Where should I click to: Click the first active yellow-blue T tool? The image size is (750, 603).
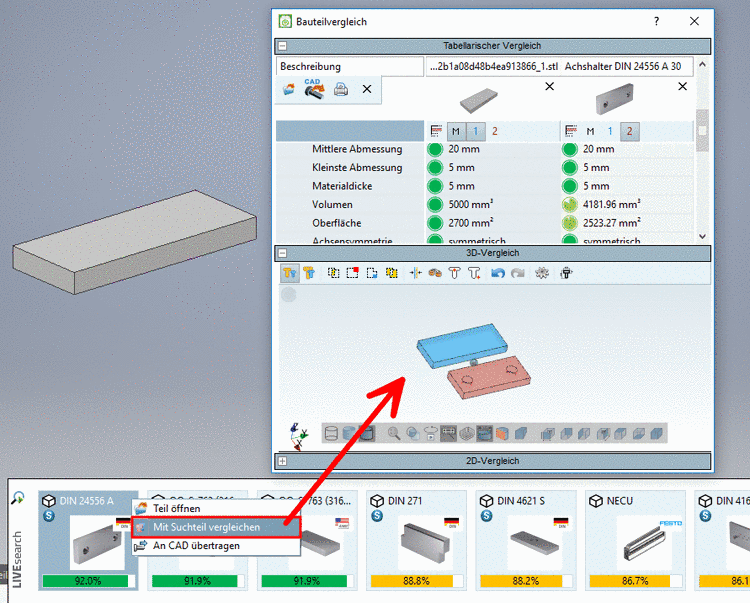pos(289,273)
